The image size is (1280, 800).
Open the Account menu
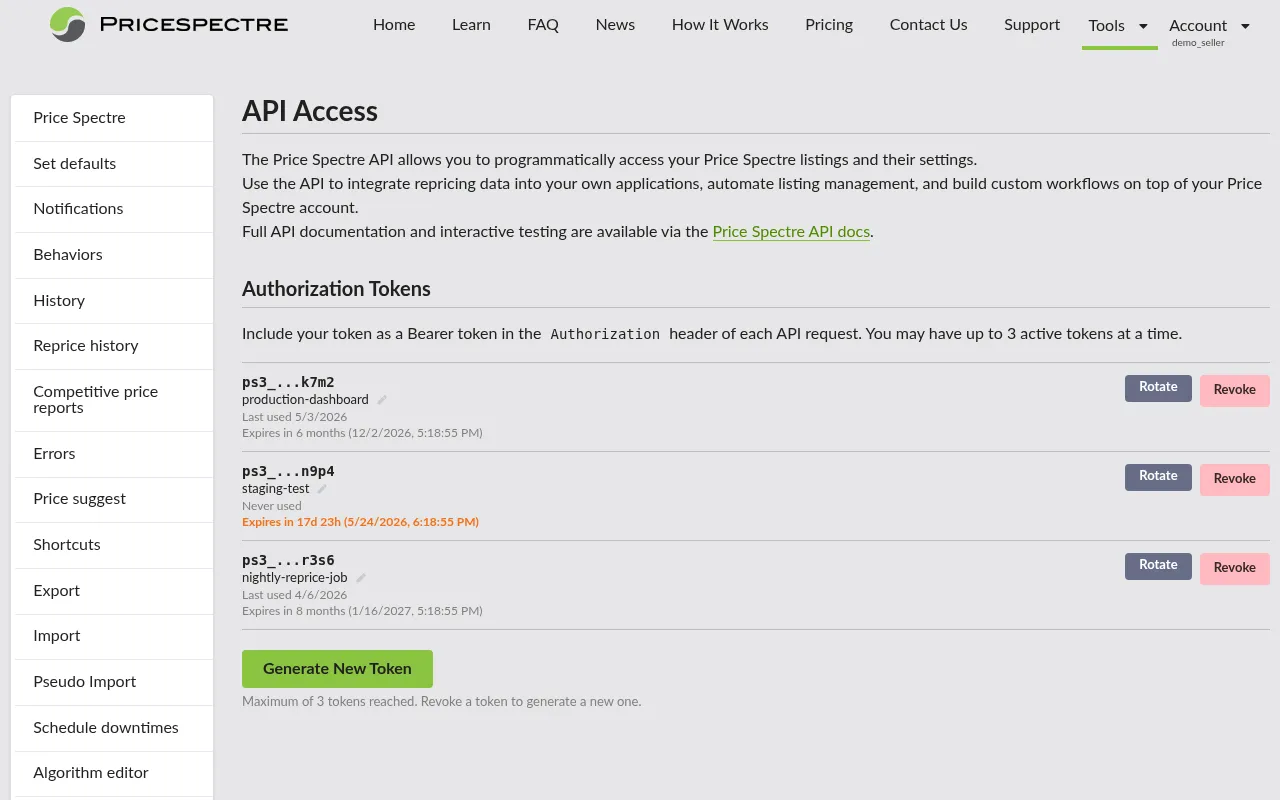(1198, 26)
